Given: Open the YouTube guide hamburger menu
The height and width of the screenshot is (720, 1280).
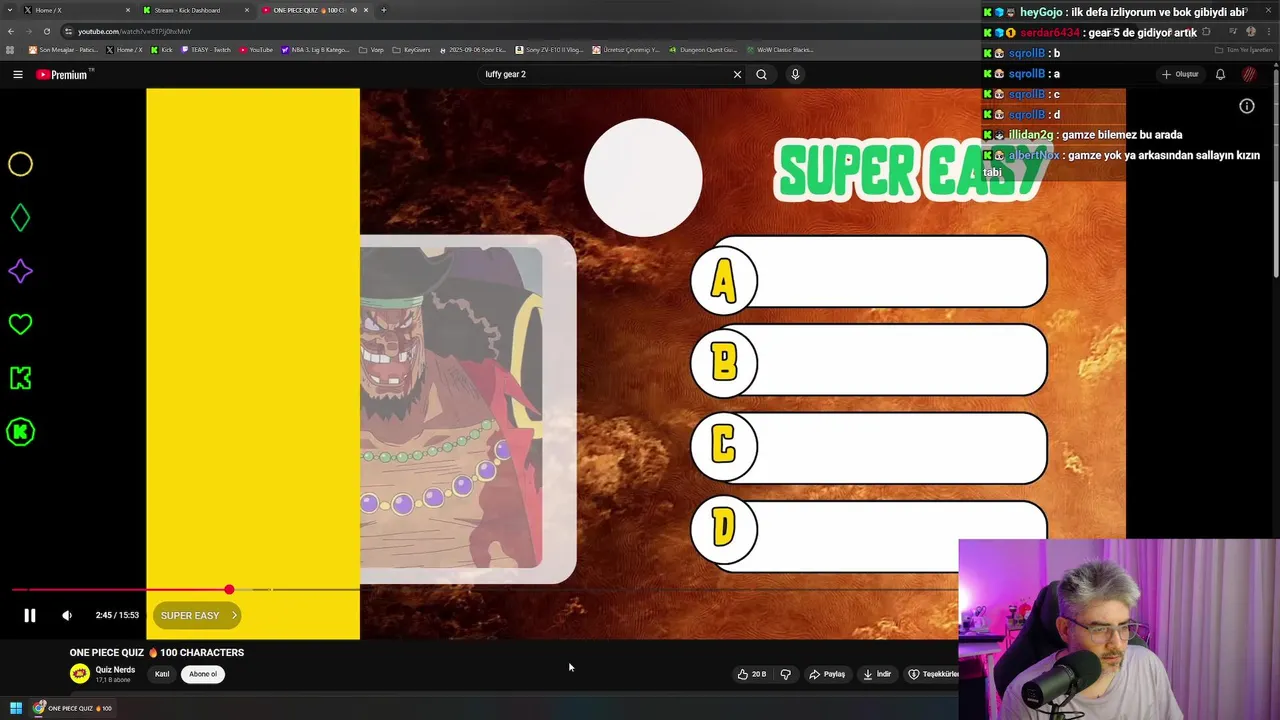Looking at the screenshot, I should (x=17, y=74).
